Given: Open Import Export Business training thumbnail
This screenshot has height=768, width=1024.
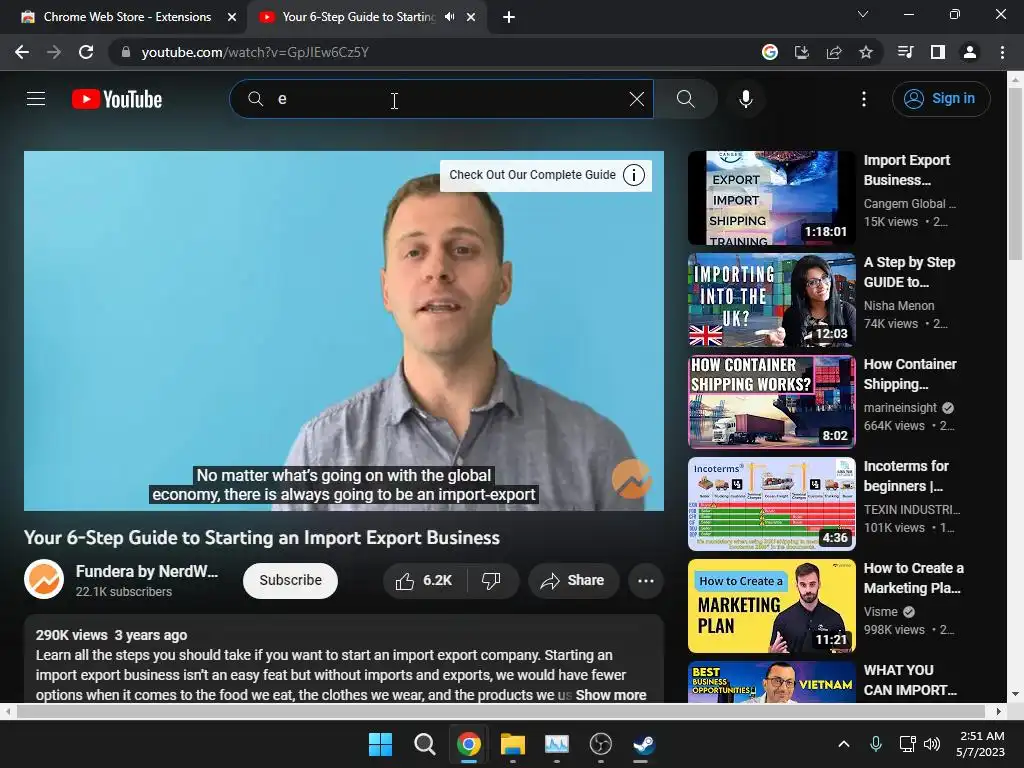Looking at the screenshot, I should (771, 198).
